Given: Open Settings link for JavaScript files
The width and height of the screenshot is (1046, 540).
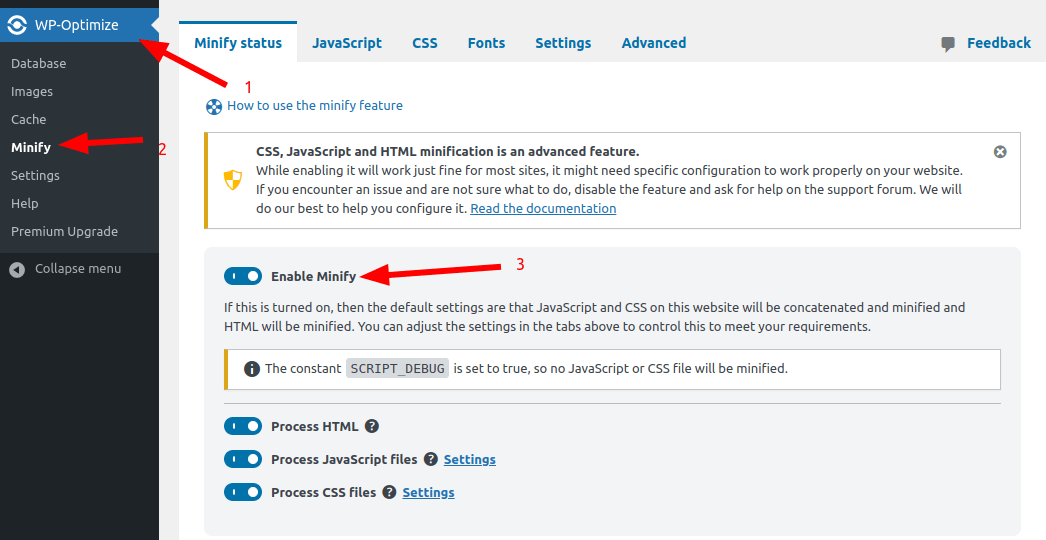Looking at the screenshot, I should 470,459.
